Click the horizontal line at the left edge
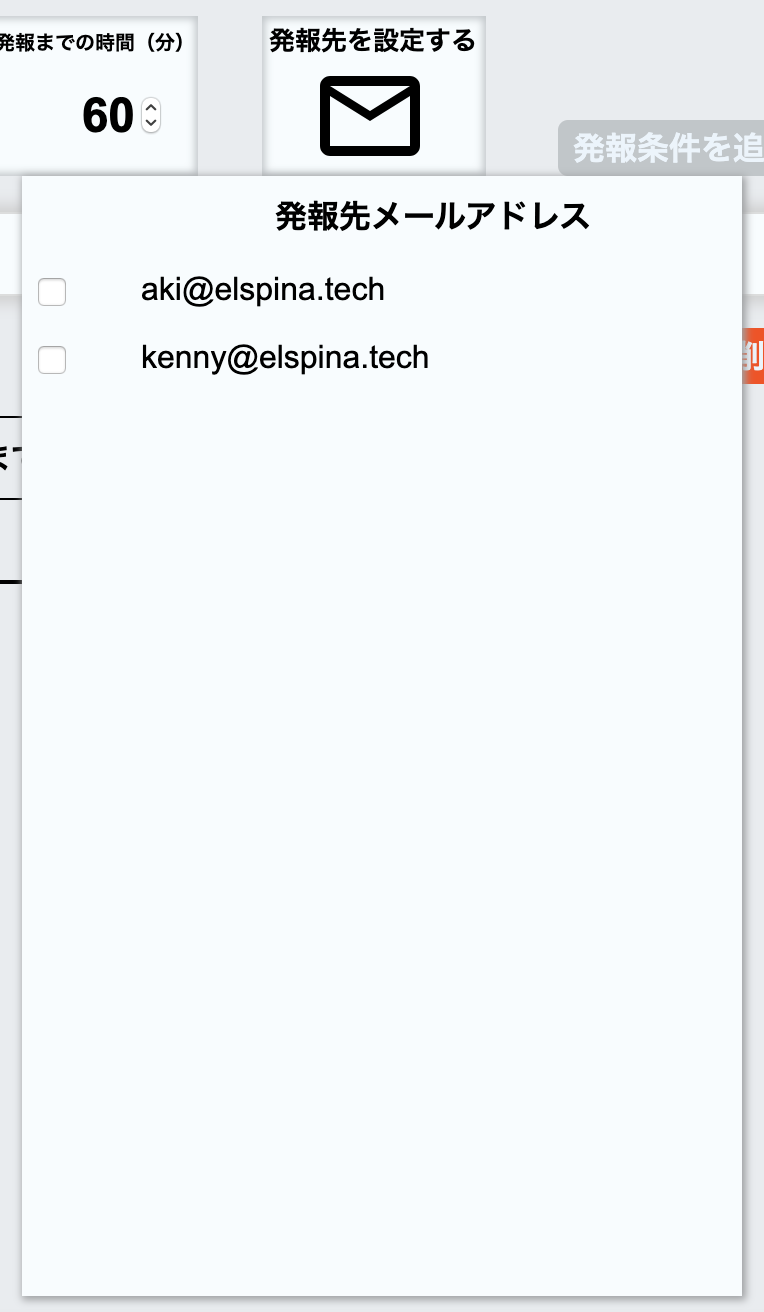Image resolution: width=764 pixels, height=1312 pixels. (10, 580)
